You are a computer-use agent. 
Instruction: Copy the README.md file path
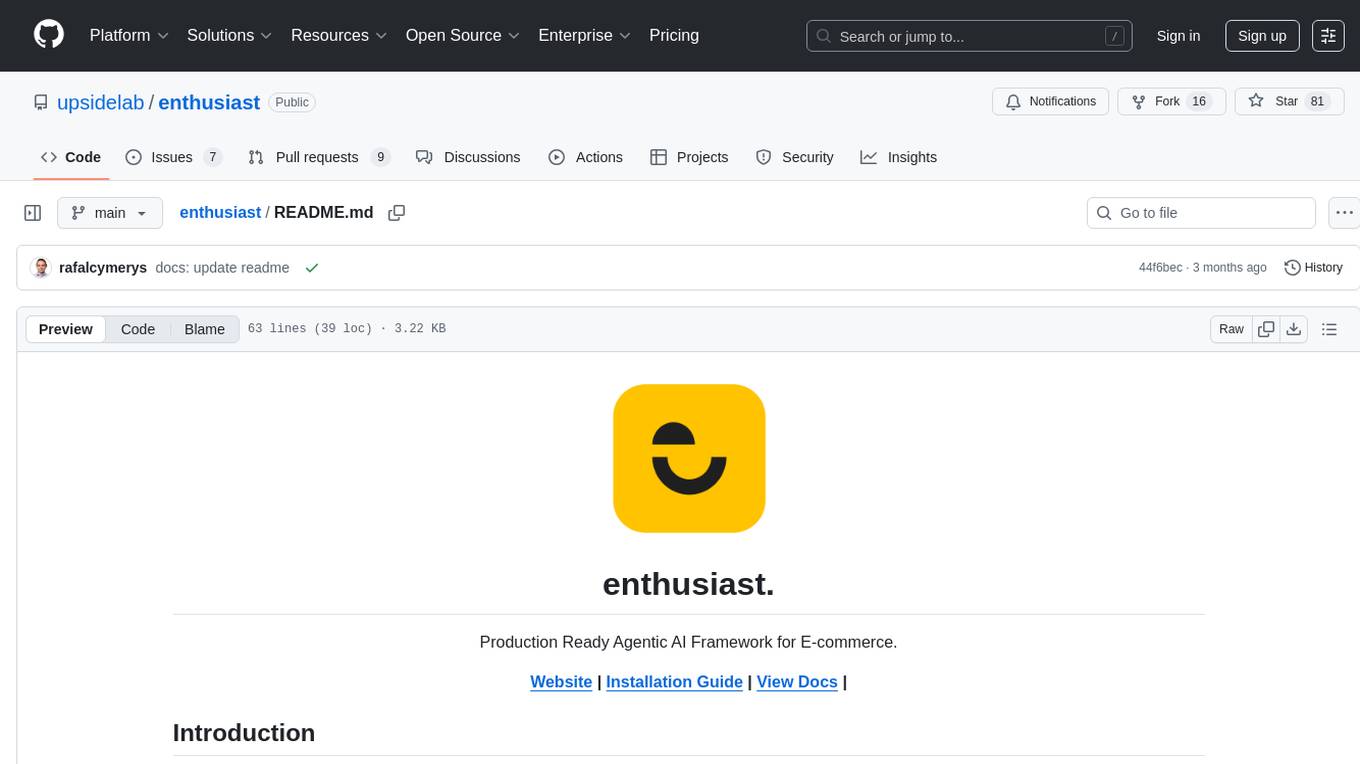pyautogui.click(x=396, y=213)
